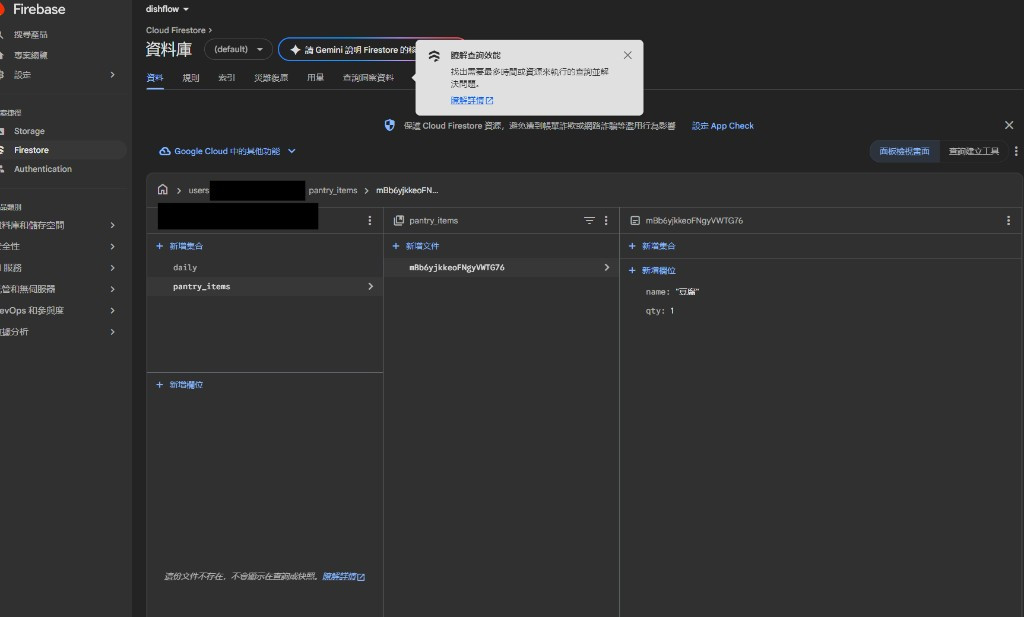Open three-dot menu of document mBb6yjkkeoFNgyVWTG76 panel

(1008, 221)
